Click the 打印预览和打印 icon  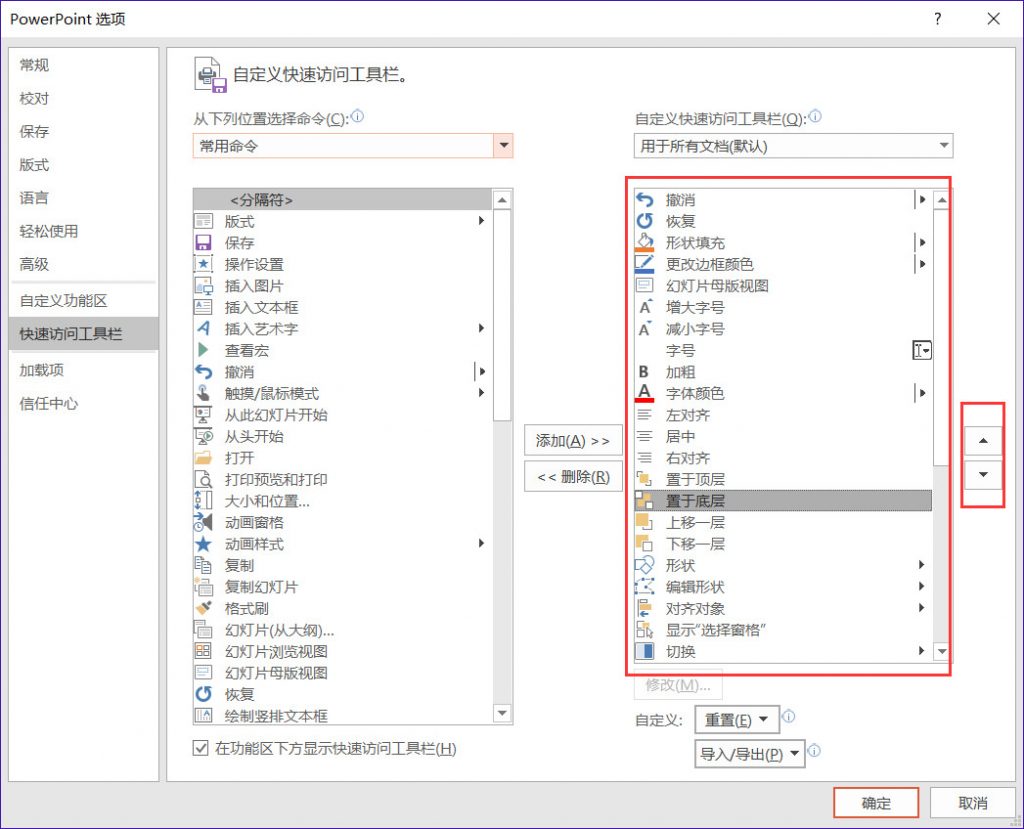pyautogui.click(x=203, y=480)
